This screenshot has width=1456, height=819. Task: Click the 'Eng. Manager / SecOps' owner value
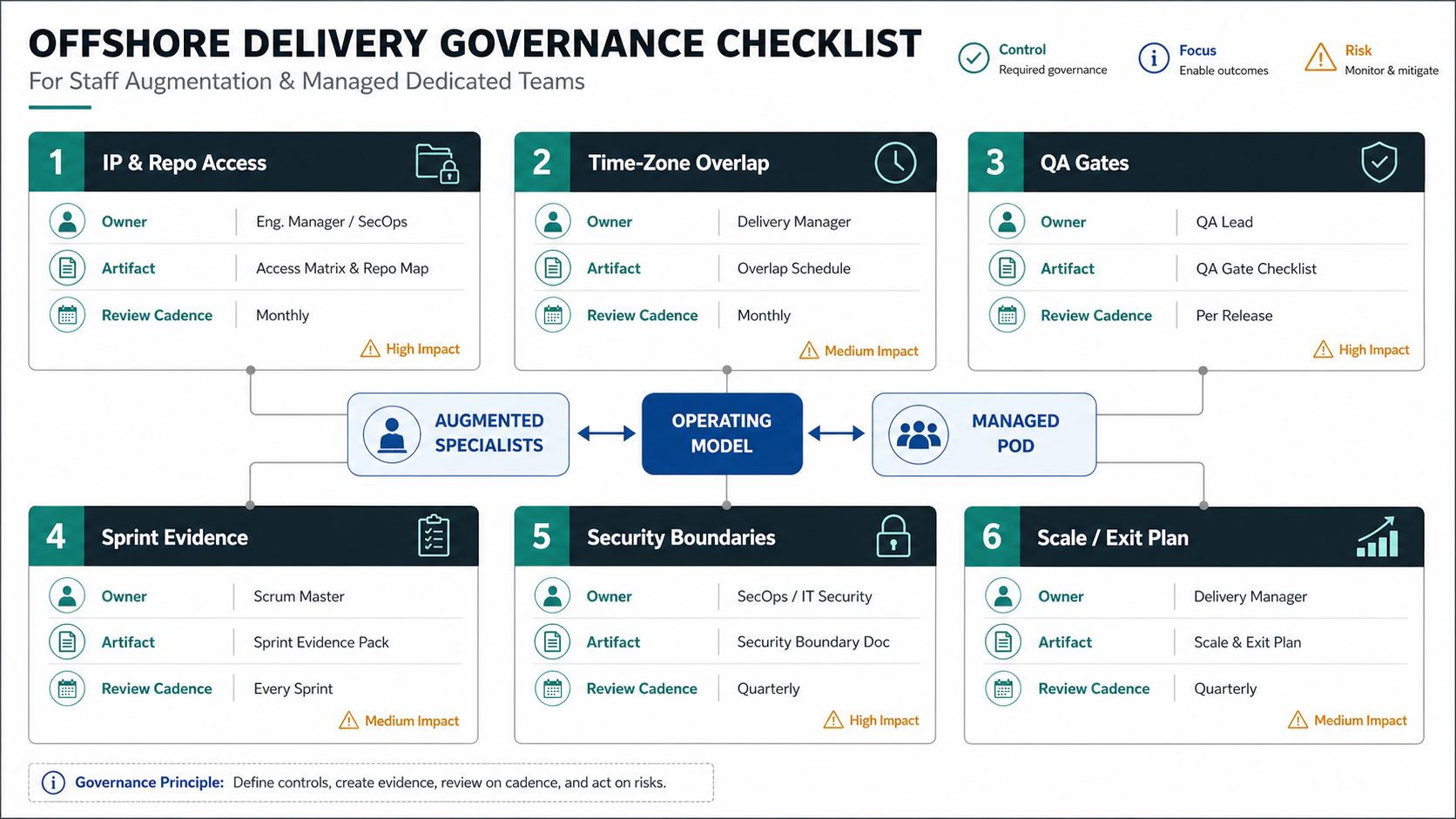tap(332, 222)
